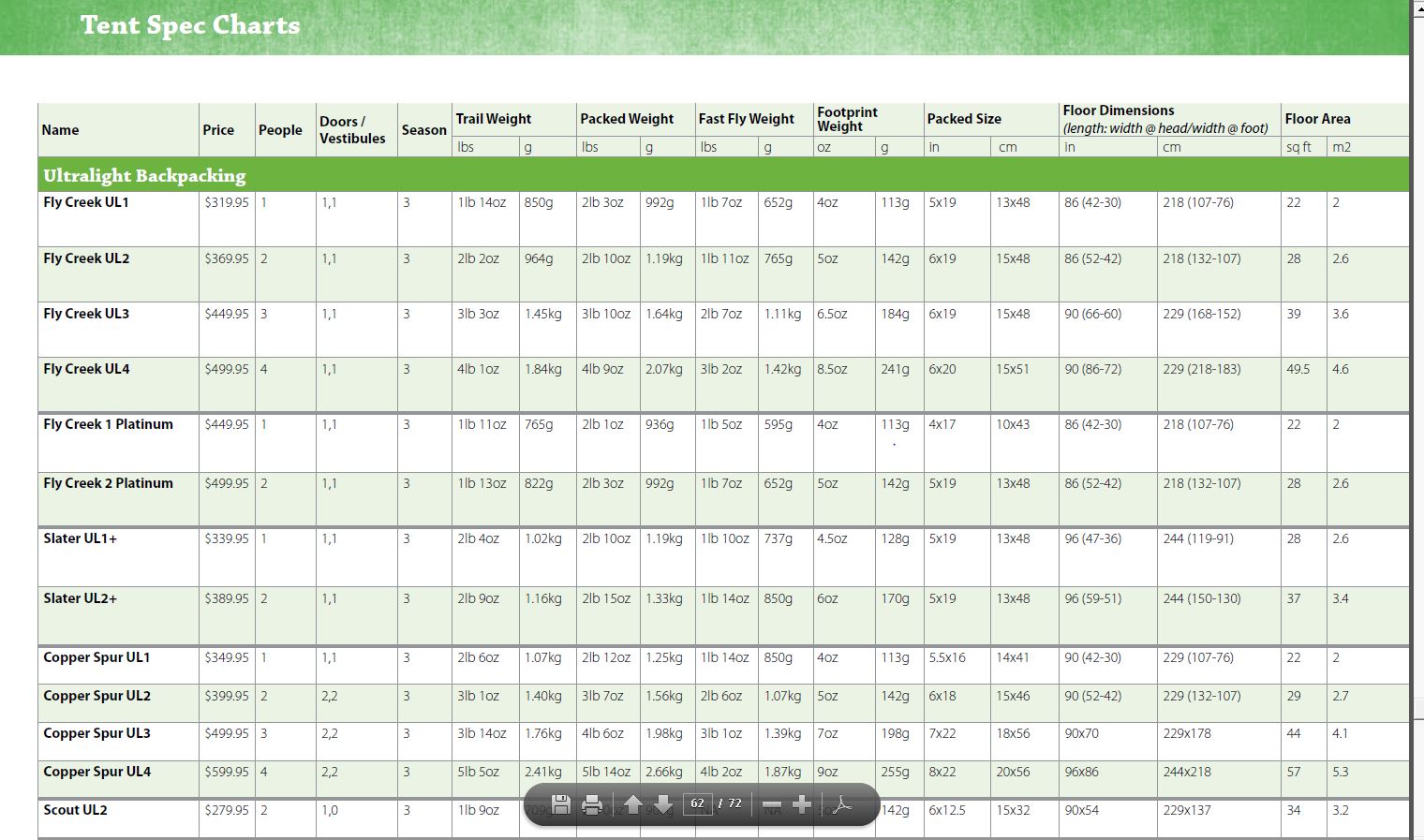Click the Fast Fly Weight column header
This screenshot has height=840, width=1424.
[x=746, y=119]
